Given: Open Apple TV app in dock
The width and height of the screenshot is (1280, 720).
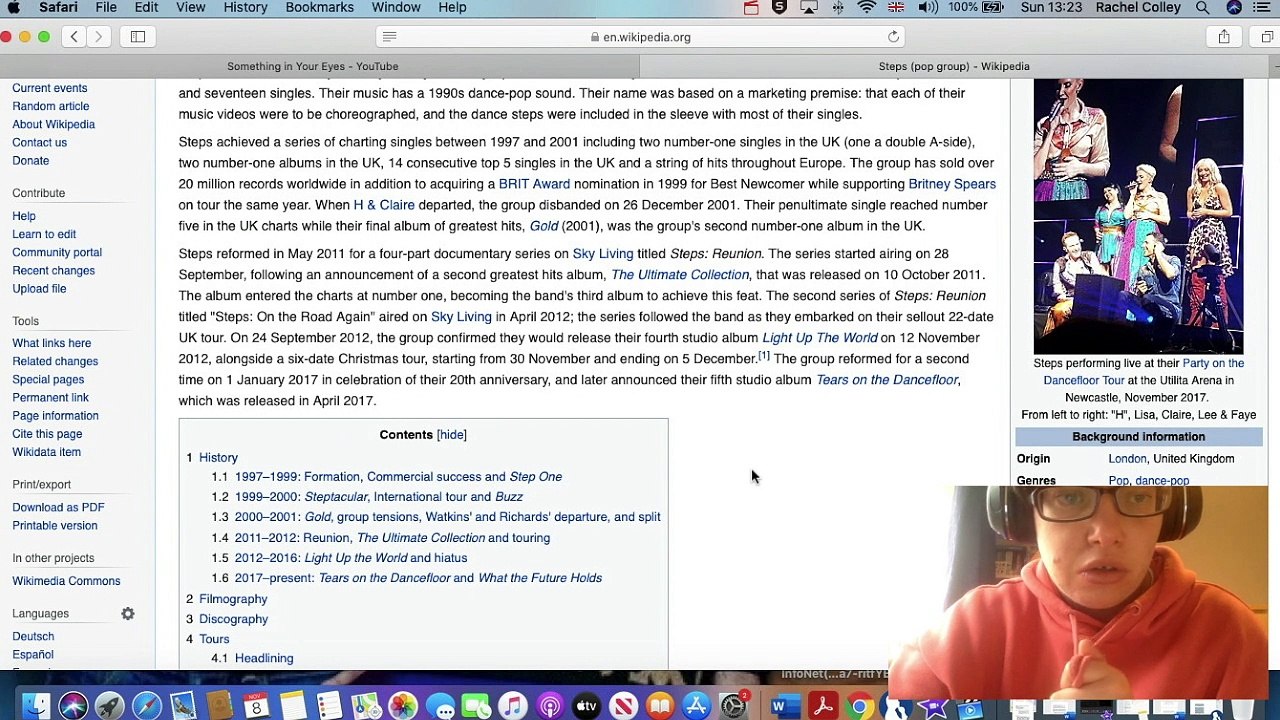Looking at the screenshot, I should click(586, 706).
